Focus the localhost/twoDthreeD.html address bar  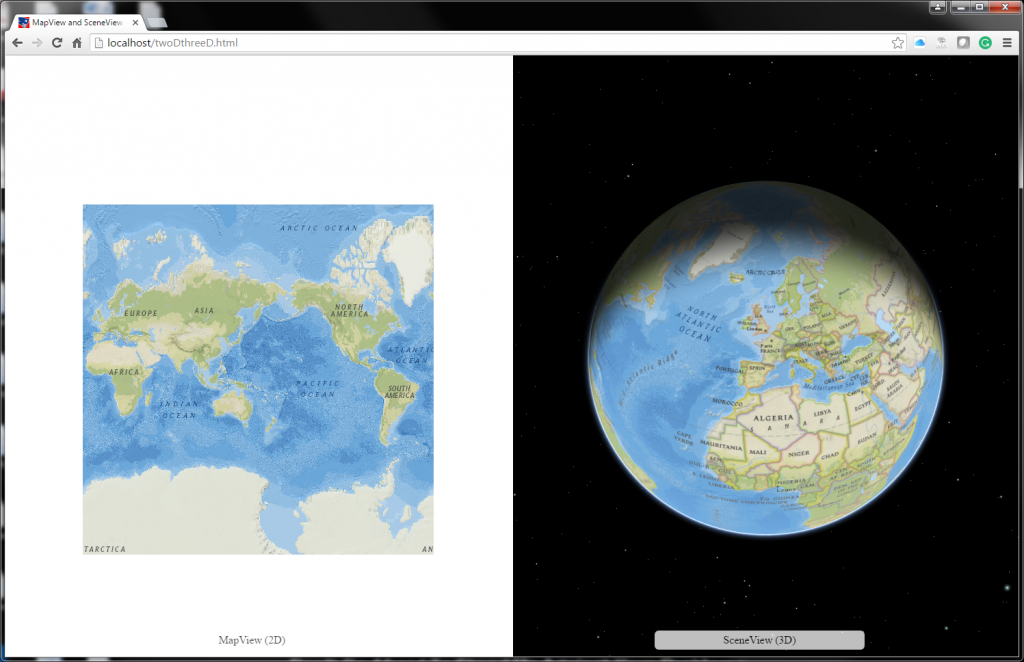[496, 43]
